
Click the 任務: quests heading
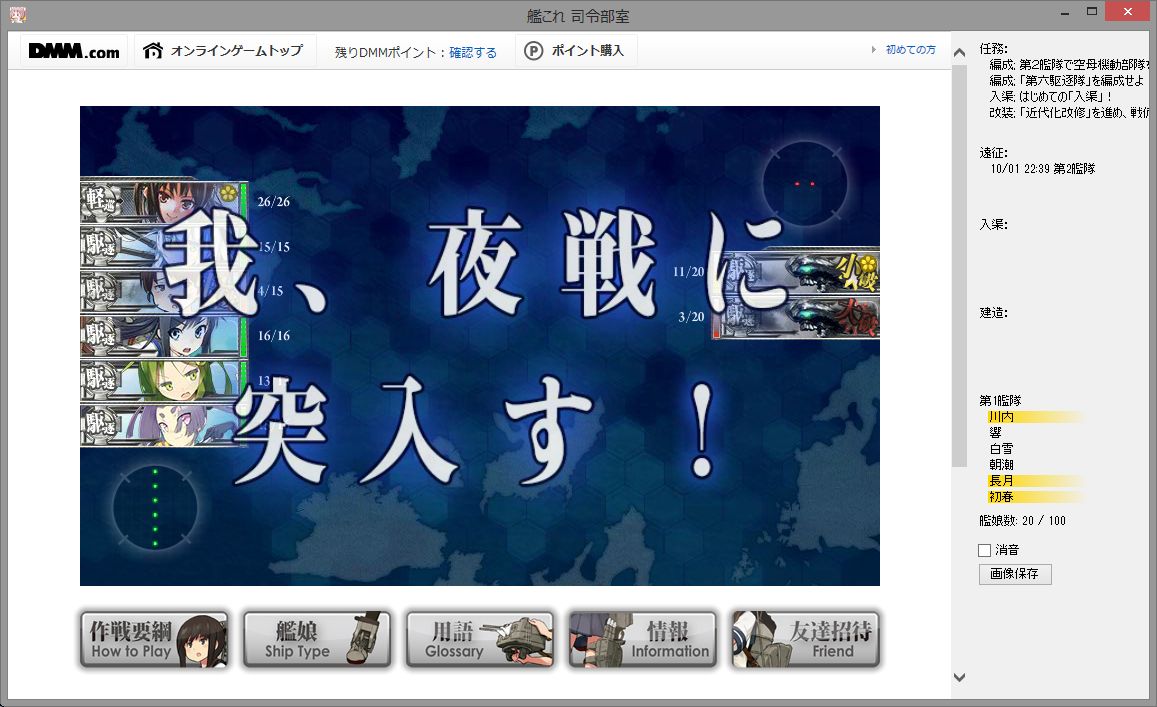[x=993, y=49]
